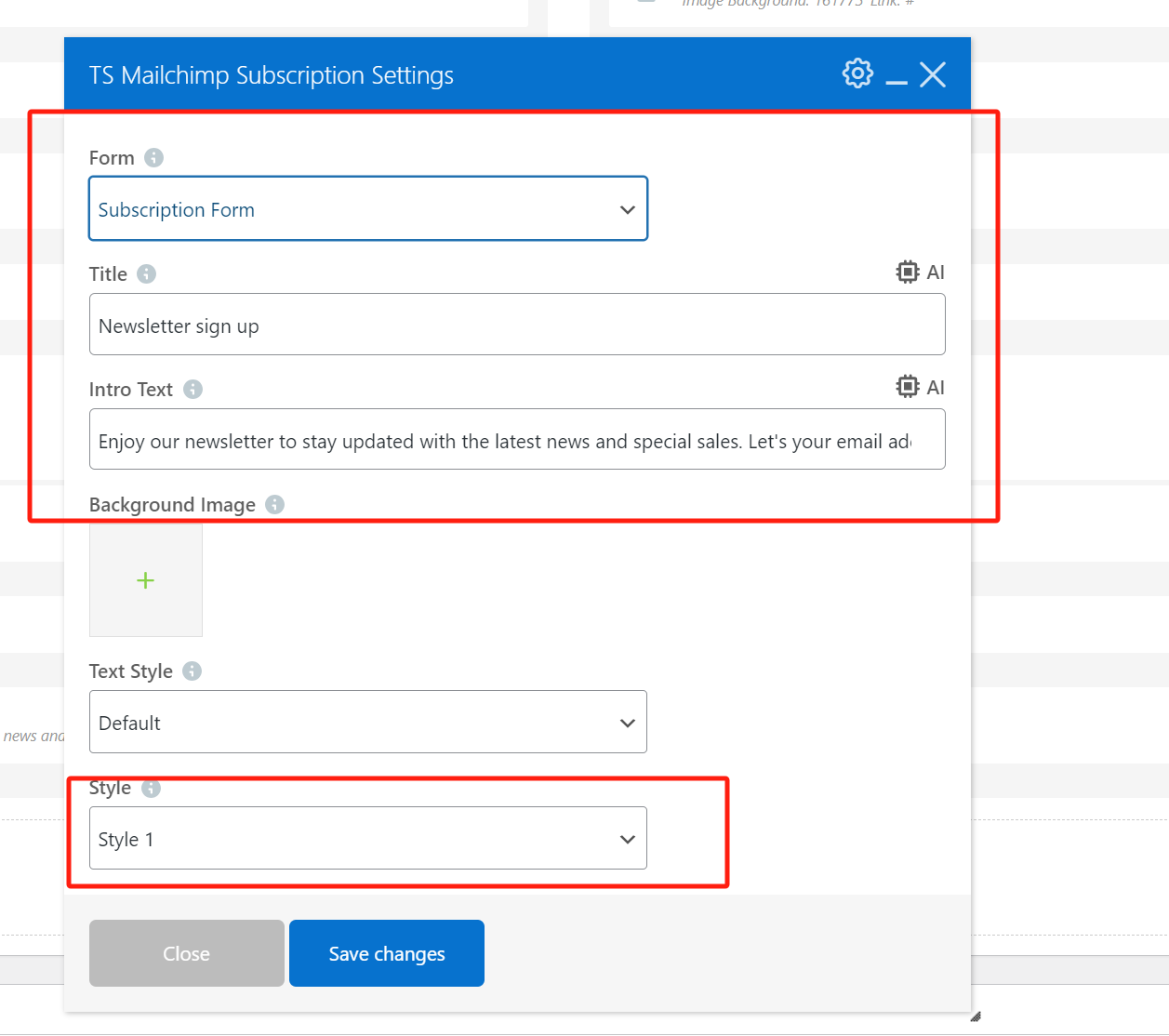The width and height of the screenshot is (1169, 1036).
Task: Close the subscription settings dialog with the X
Action: point(932,74)
